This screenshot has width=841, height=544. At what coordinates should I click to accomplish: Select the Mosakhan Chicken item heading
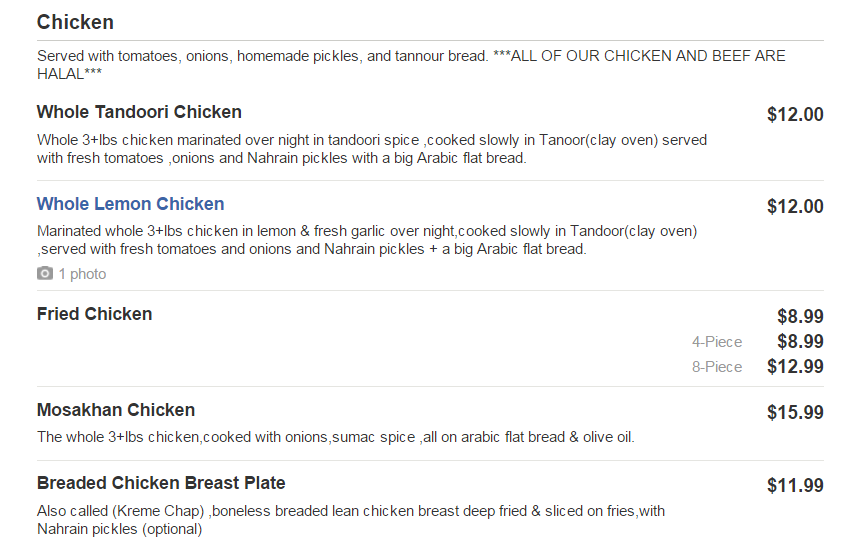pos(116,410)
